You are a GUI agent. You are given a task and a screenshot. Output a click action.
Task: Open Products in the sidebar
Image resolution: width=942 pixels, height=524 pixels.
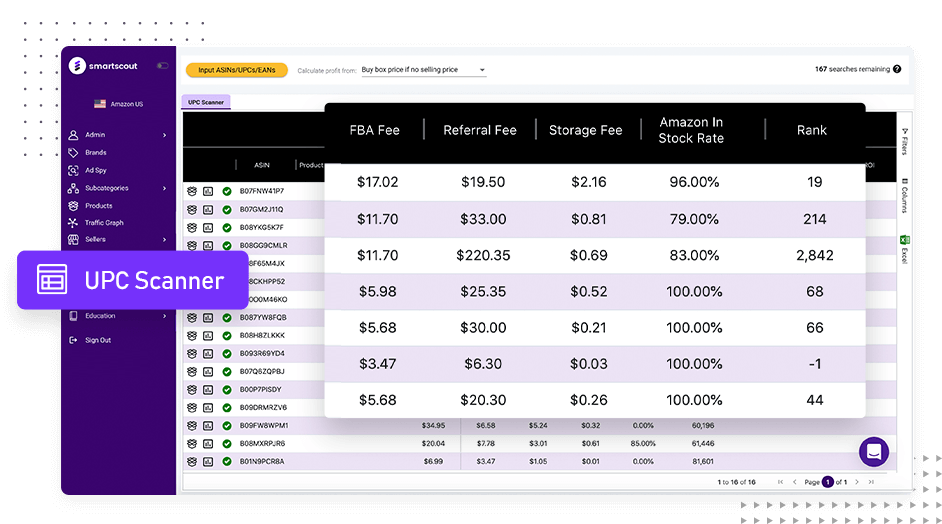[99, 206]
